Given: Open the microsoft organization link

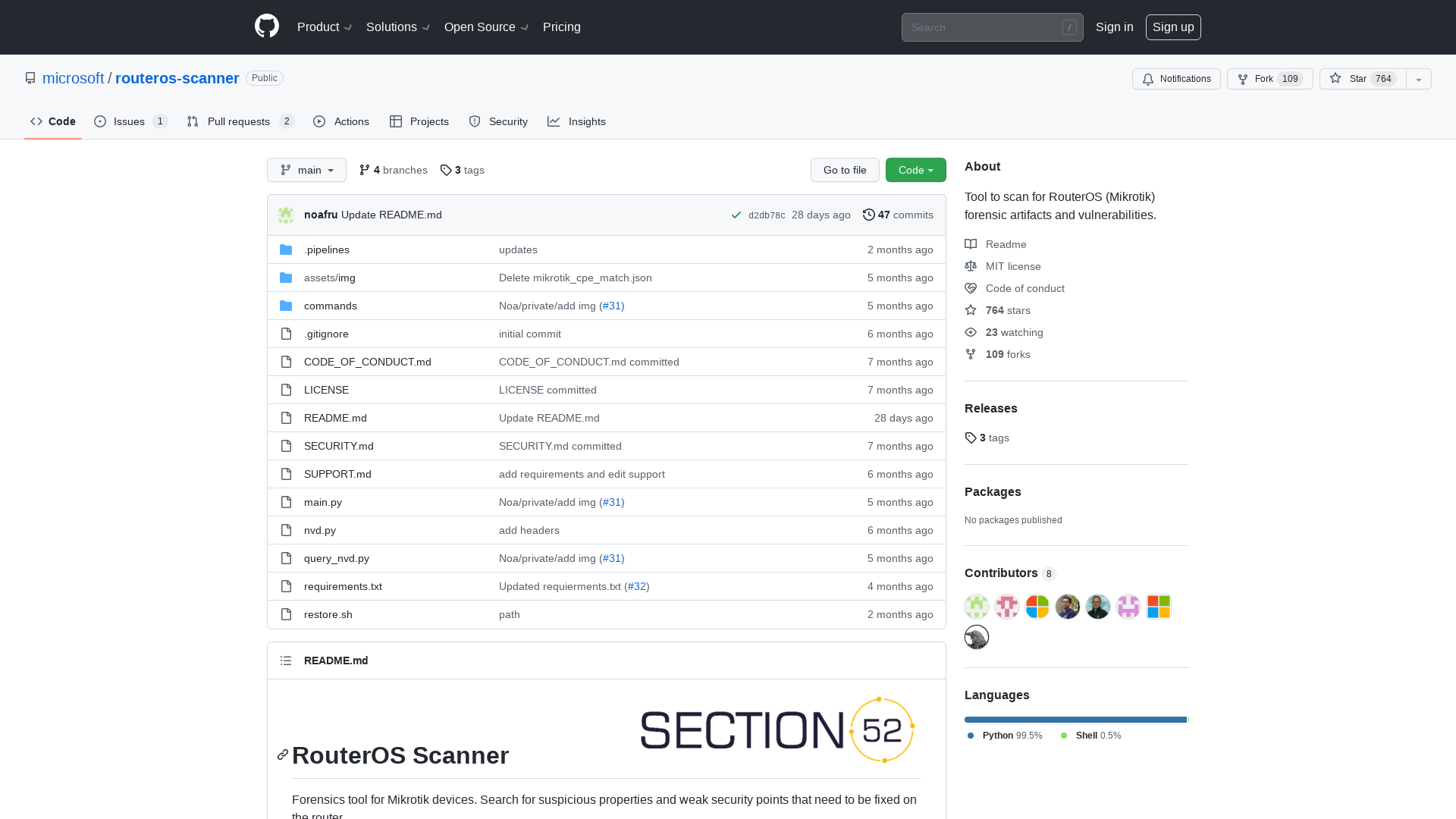Looking at the screenshot, I should (x=74, y=78).
